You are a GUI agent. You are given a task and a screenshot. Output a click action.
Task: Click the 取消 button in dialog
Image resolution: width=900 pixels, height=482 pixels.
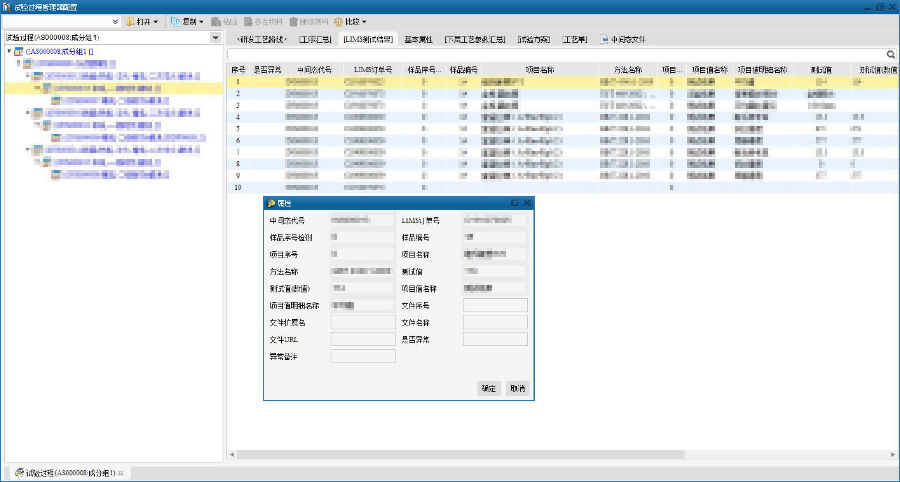coord(517,388)
